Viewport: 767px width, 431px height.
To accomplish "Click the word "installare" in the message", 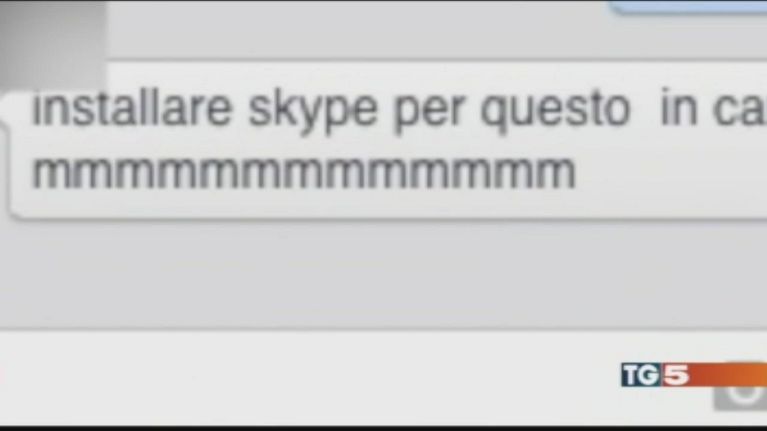I will point(128,111).
